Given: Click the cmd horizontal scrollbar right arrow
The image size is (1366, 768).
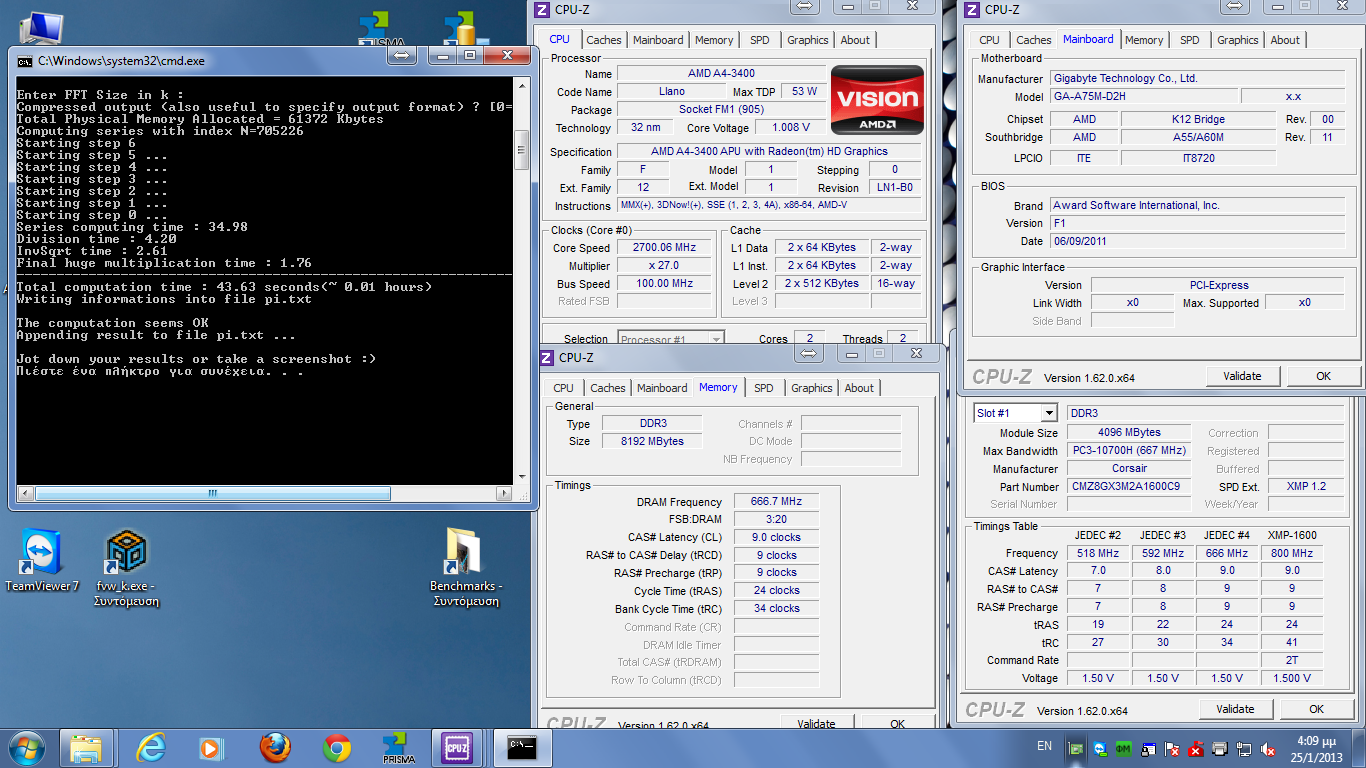Looking at the screenshot, I should (x=505, y=494).
